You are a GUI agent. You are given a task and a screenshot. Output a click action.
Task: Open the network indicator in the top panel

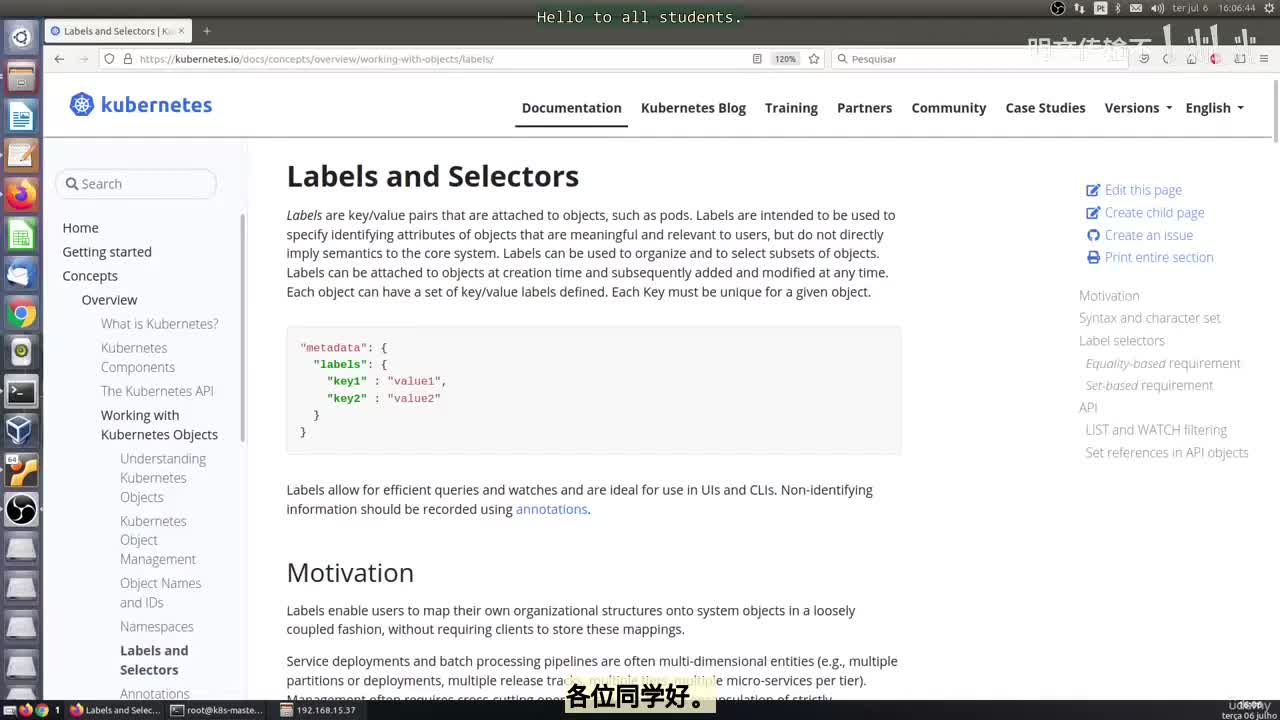1079,8
